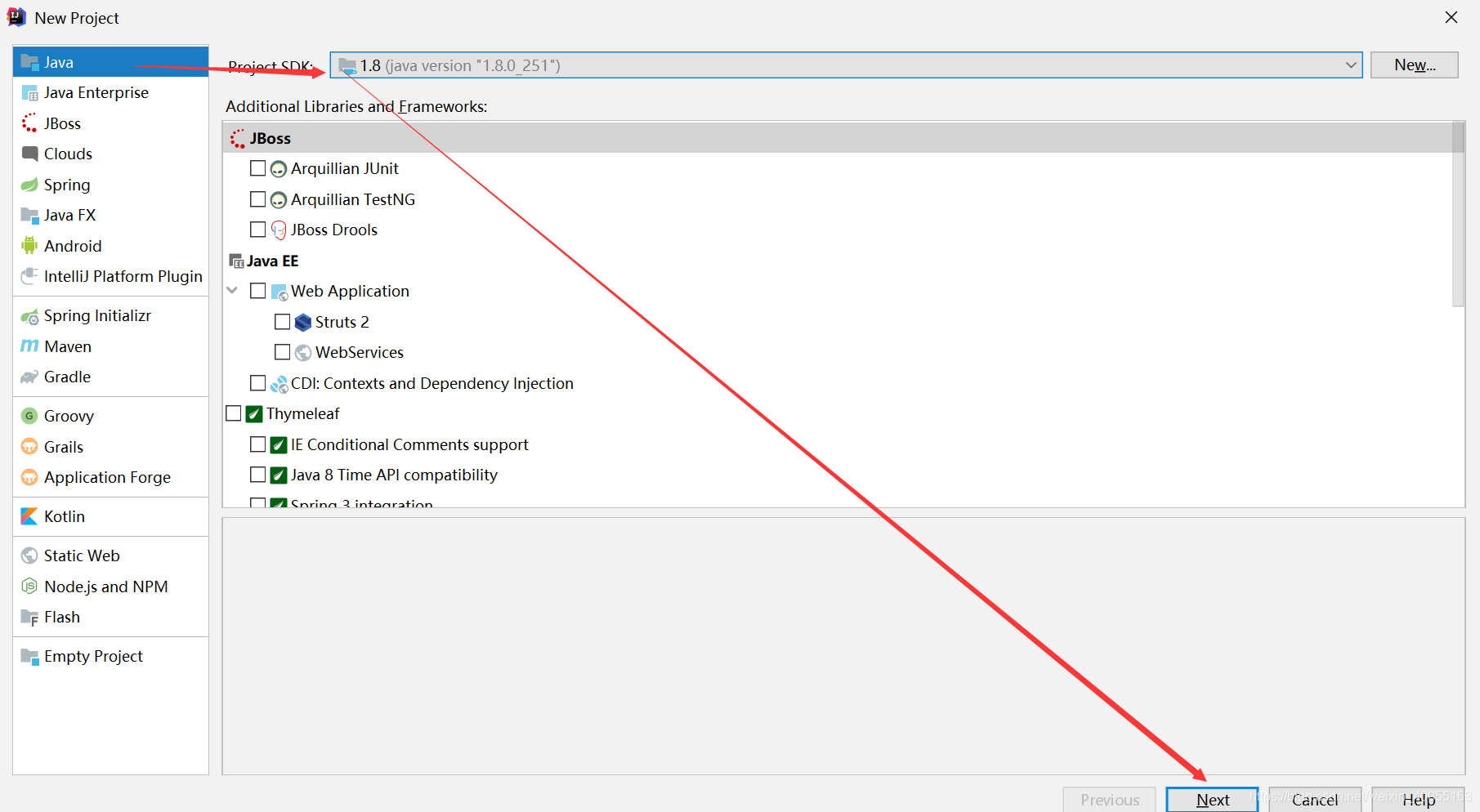Click the Java FX folder icon
1480x812 pixels.
tap(29, 215)
